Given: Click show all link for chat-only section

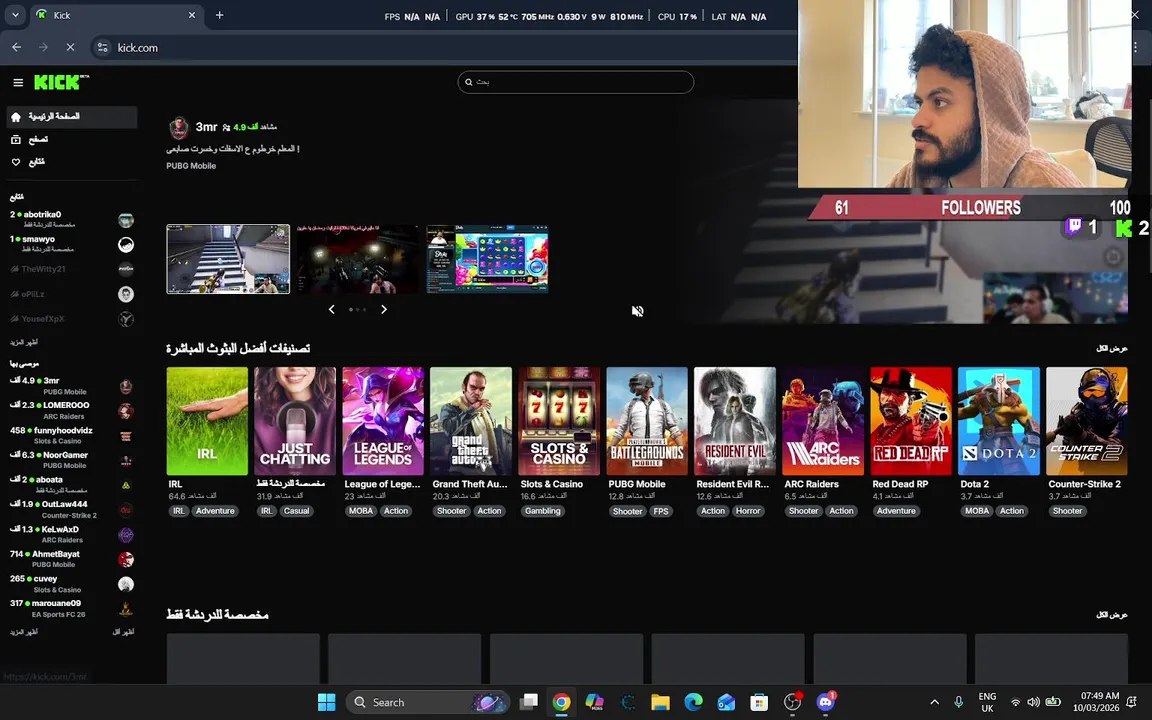Looking at the screenshot, I should [1112, 615].
